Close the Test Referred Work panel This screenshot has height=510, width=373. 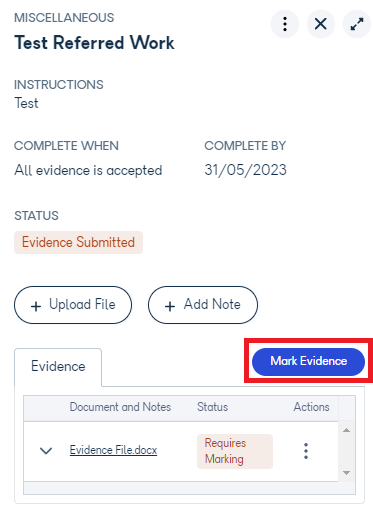[x=321, y=24]
